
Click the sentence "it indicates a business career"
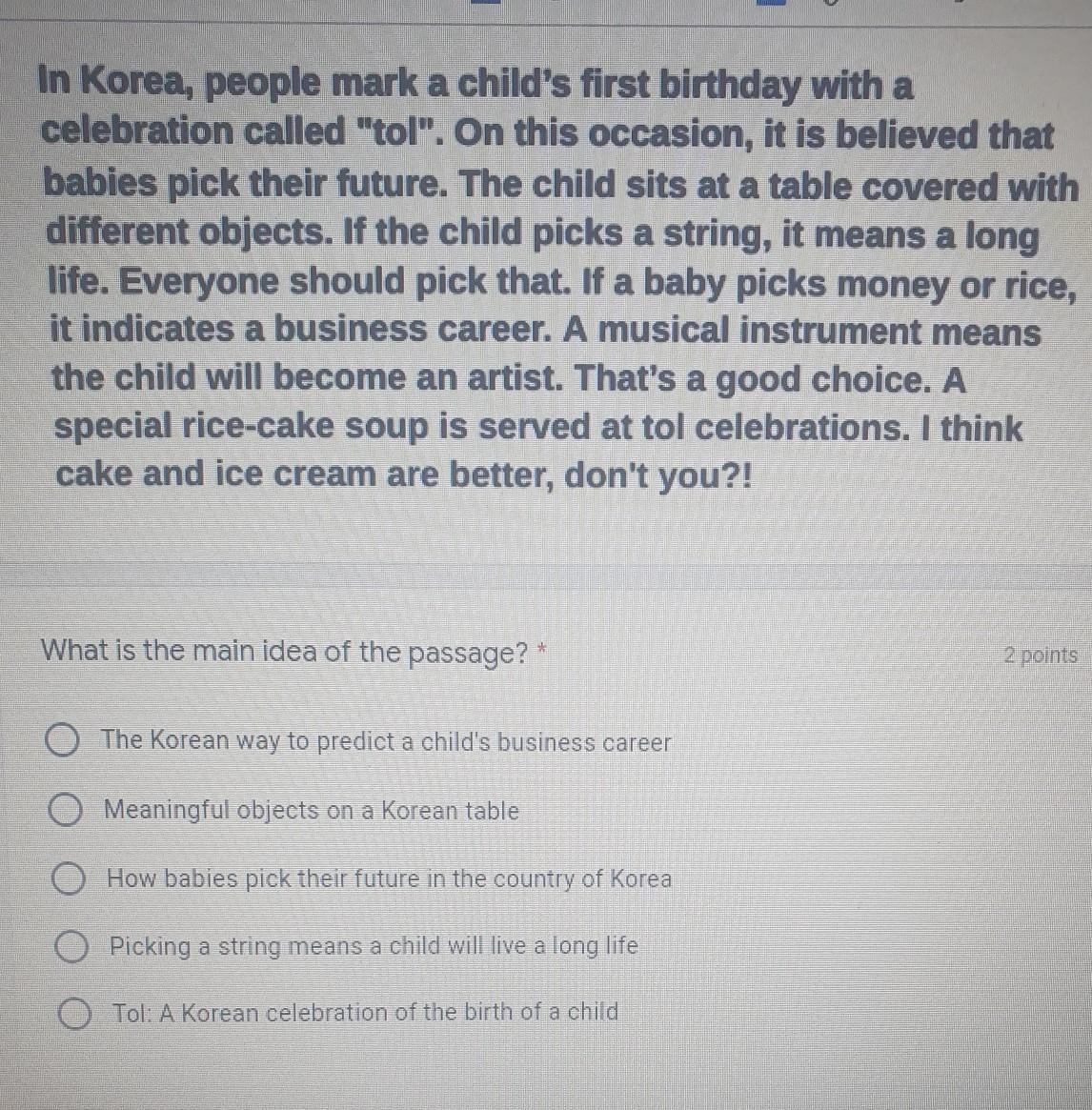300,330
